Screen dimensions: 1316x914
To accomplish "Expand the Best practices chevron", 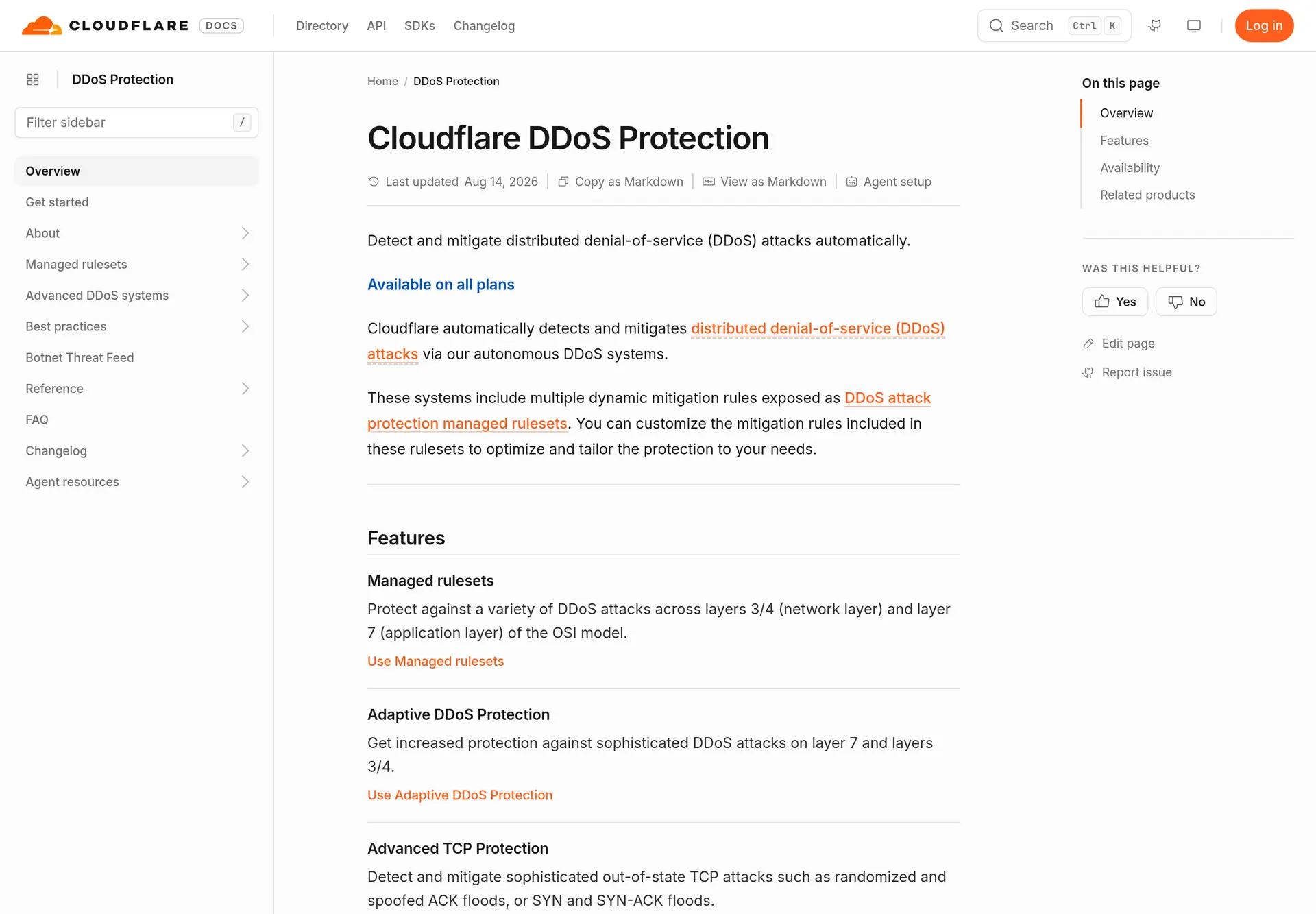I will 245,326.
